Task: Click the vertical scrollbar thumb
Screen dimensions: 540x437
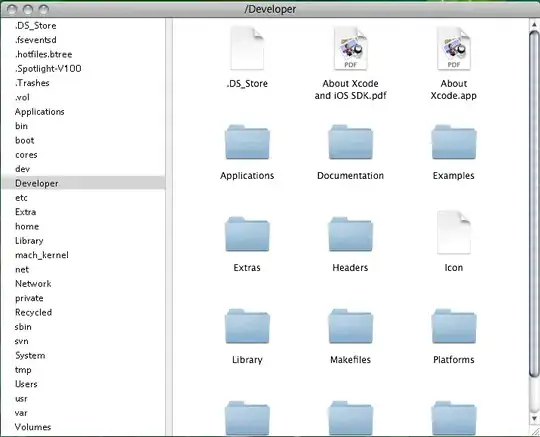Action: [534, 204]
